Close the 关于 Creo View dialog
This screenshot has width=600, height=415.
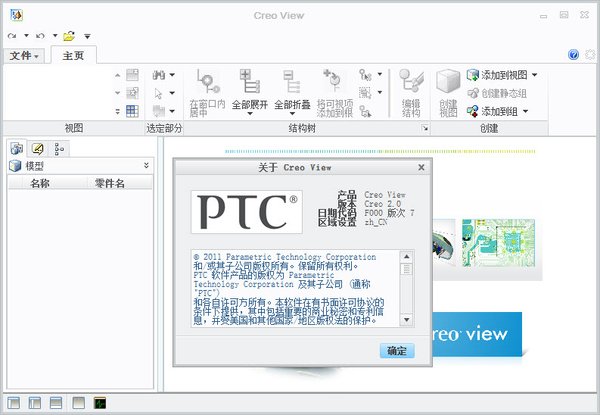(421, 168)
